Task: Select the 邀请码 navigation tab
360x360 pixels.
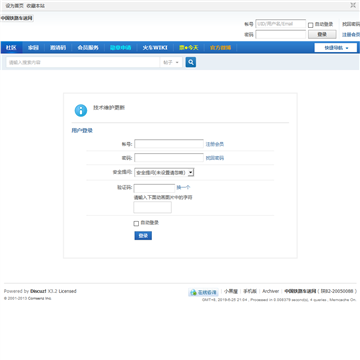Action: [58, 48]
